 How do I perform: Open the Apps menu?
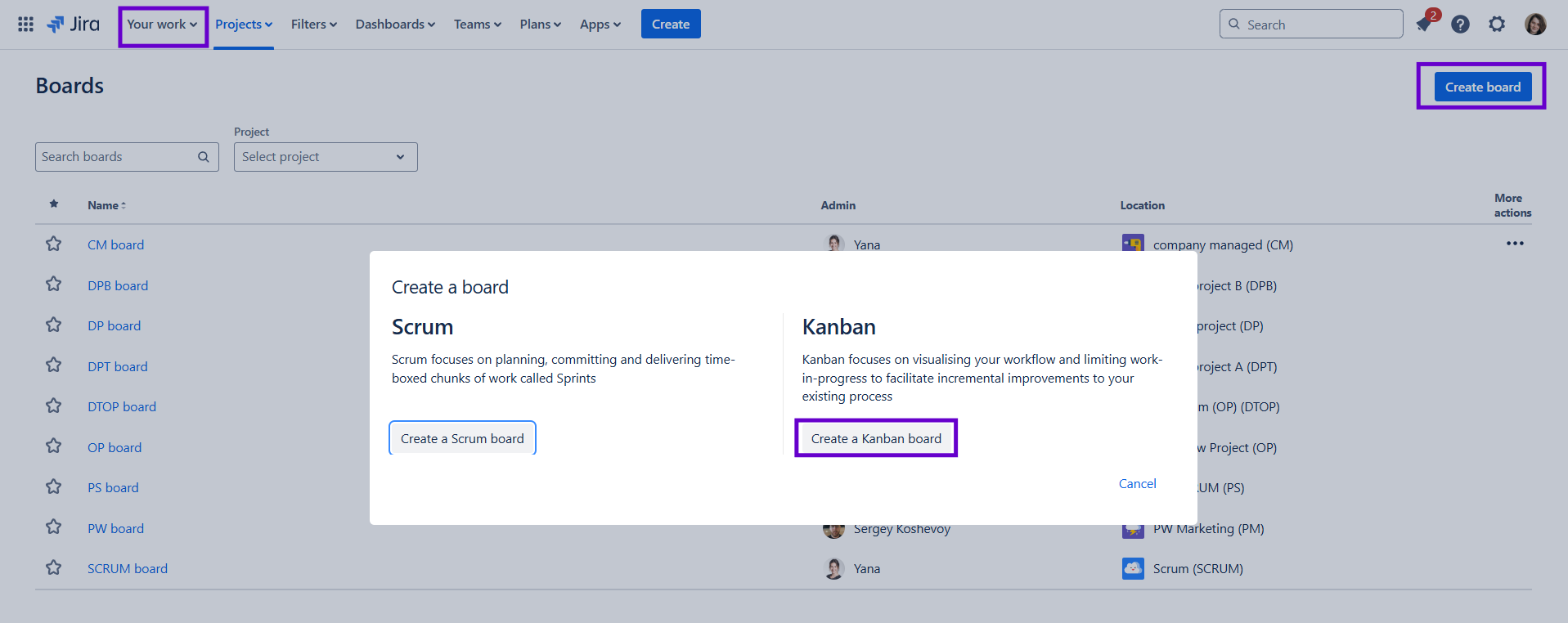click(x=600, y=25)
